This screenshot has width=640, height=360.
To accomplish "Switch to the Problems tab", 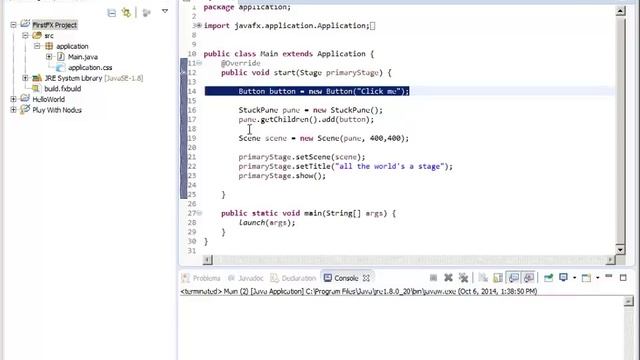I will point(201,278).
